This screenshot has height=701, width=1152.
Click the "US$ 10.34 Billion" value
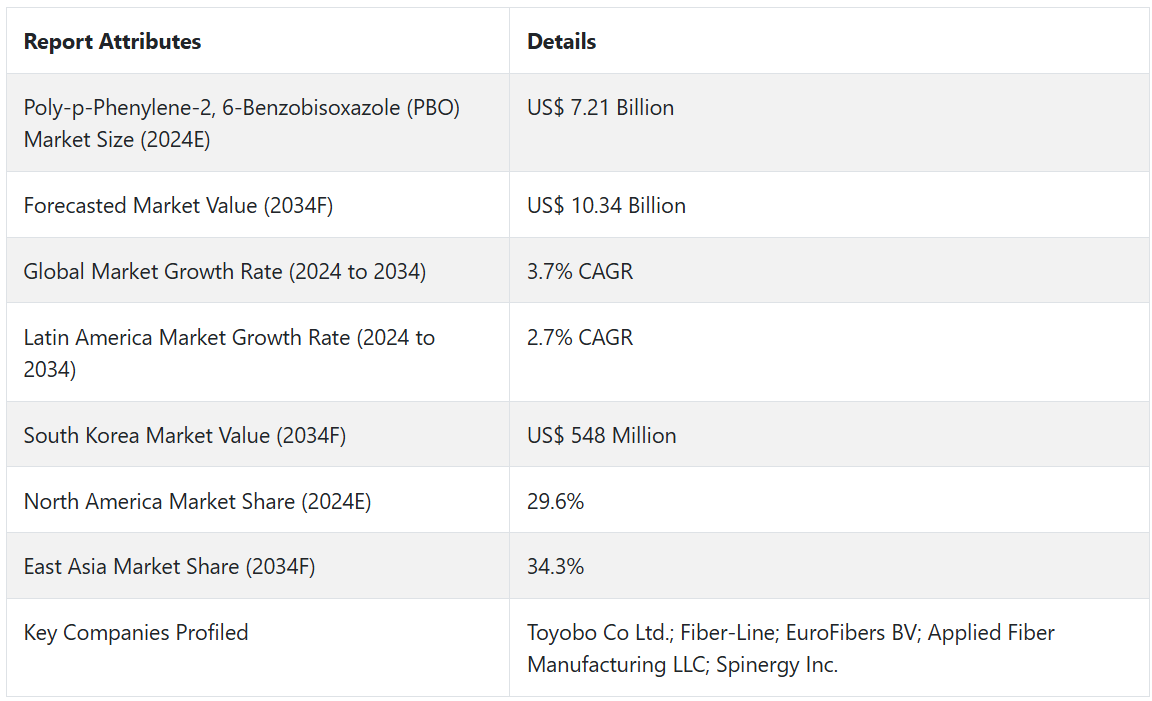pyautogui.click(x=606, y=206)
